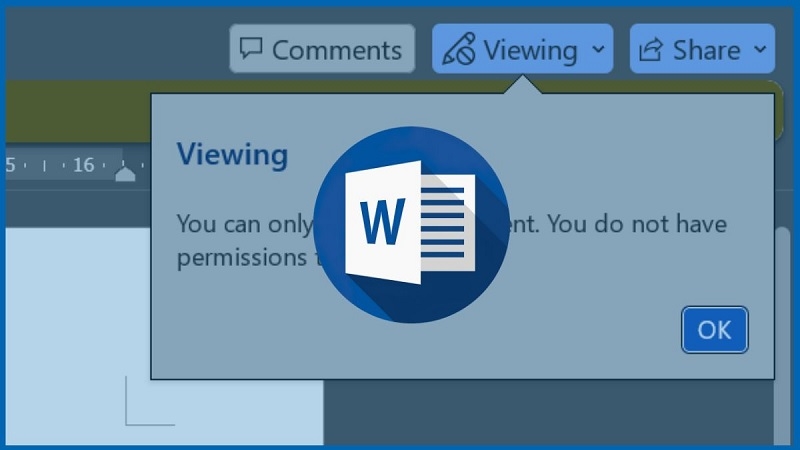Confirm the Viewing popup with OK
800x450 pixels.
[x=714, y=330]
